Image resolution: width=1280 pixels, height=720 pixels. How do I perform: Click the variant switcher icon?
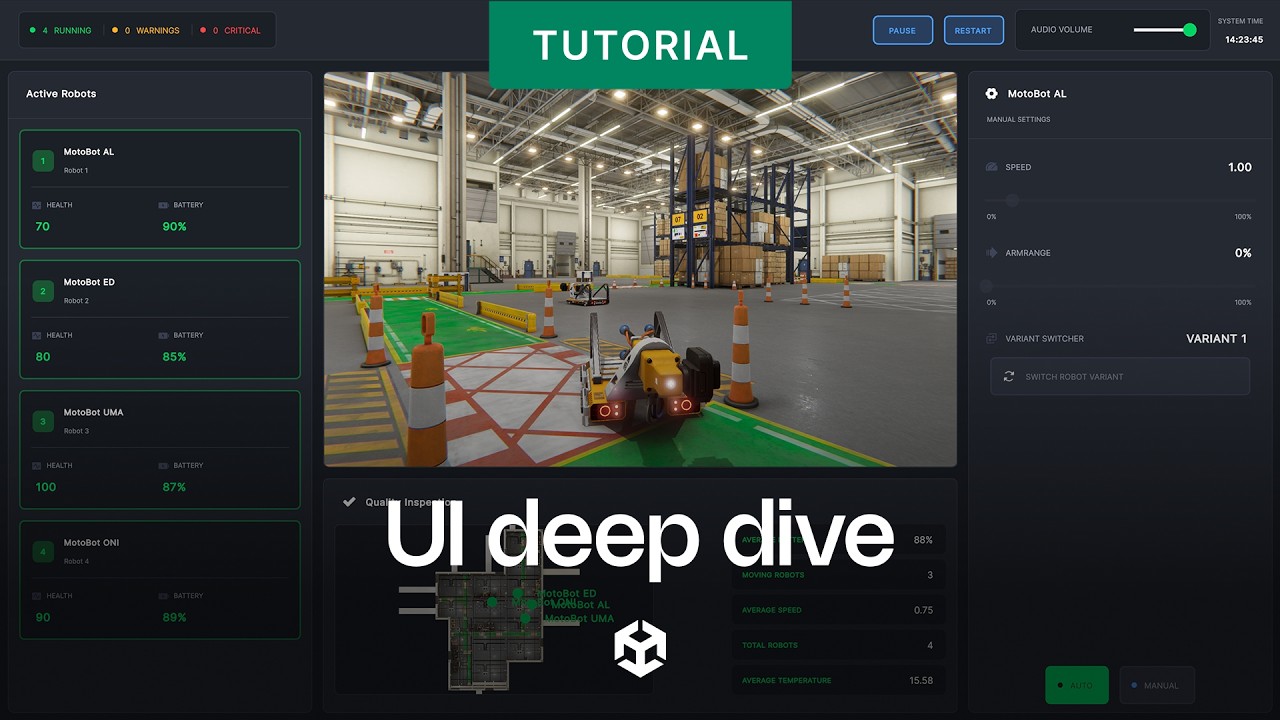point(992,338)
